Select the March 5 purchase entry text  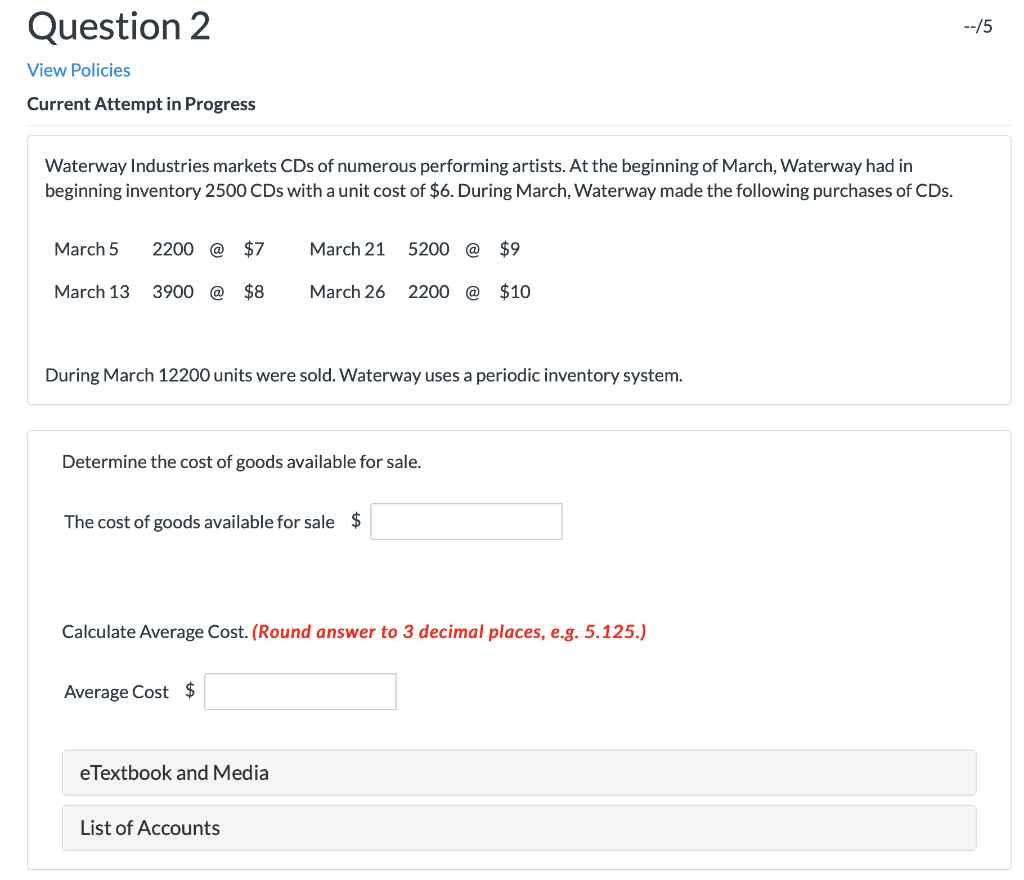pos(158,249)
